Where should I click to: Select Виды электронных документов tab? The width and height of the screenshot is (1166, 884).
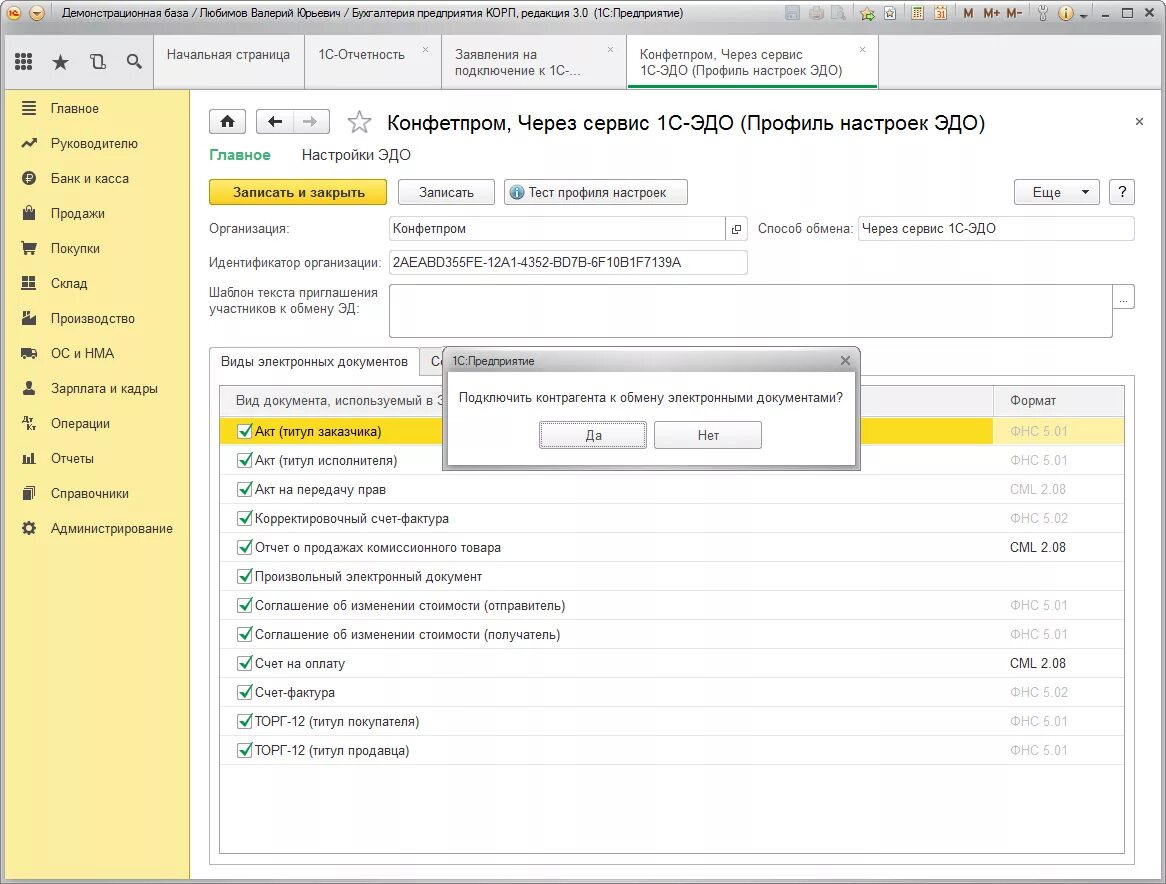pyautogui.click(x=314, y=361)
